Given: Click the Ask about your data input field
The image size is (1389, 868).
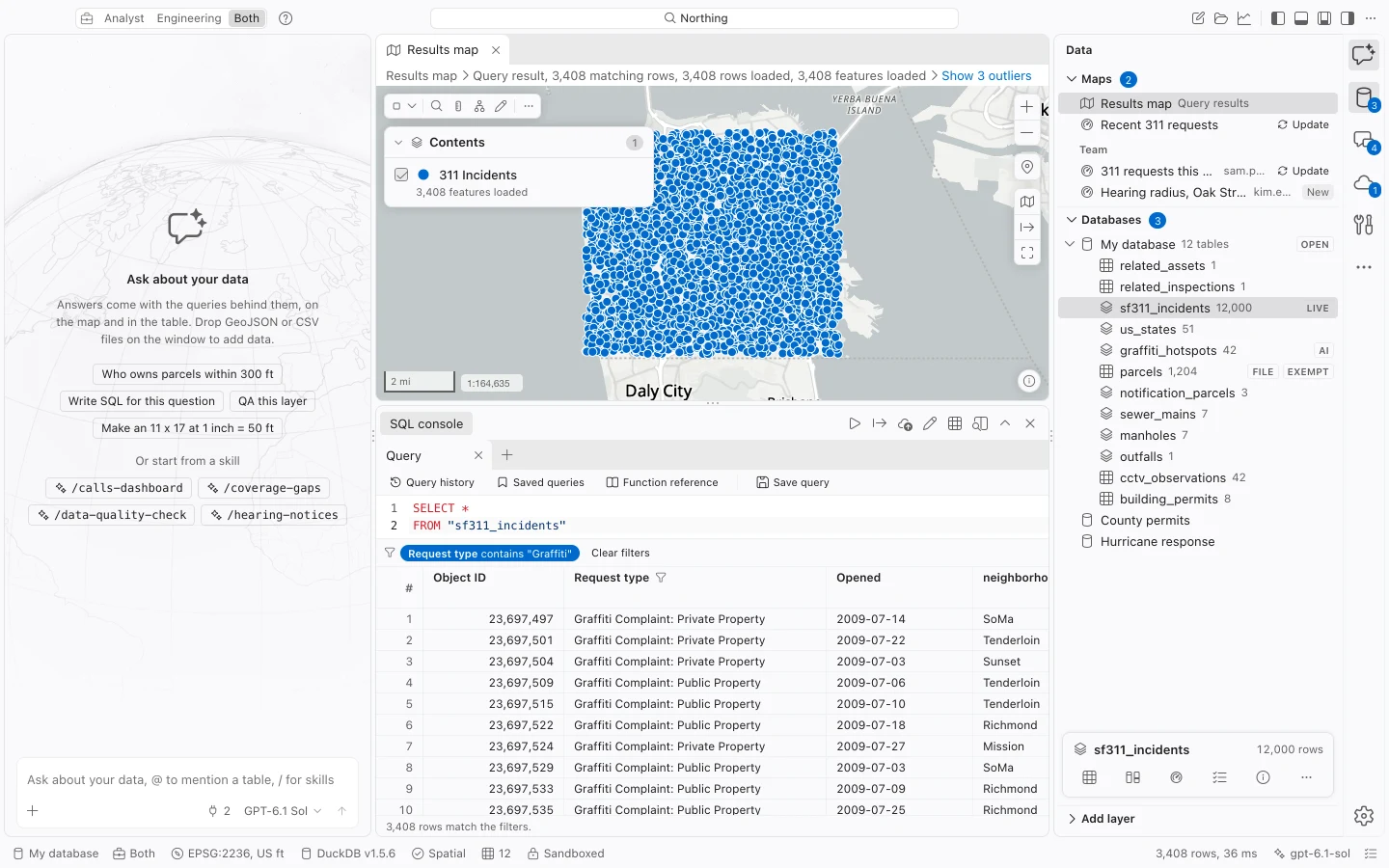Looking at the screenshot, I should click(187, 780).
